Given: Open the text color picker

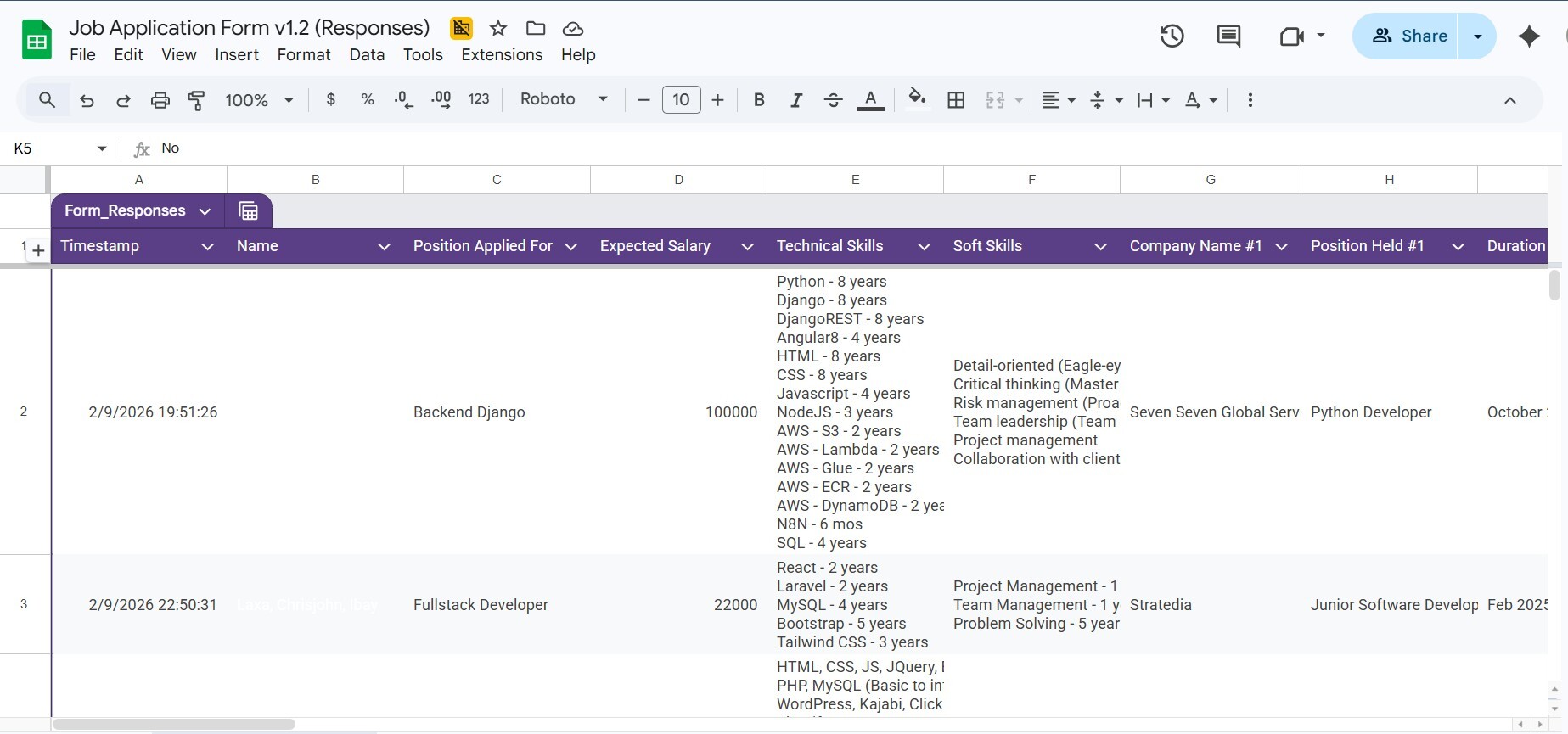Looking at the screenshot, I should 870,100.
